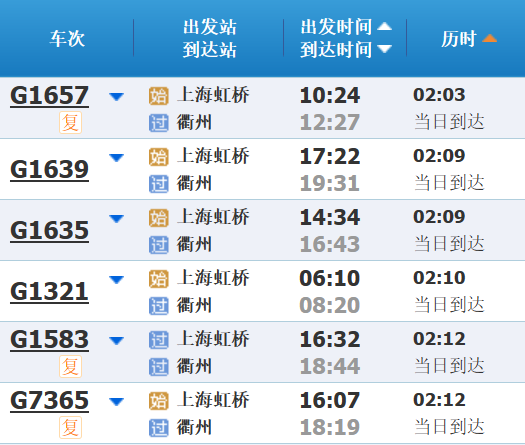The height and width of the screenshot is (445, 525).
Task: Expand stop details for train G1635
Action: [x=117, y=219]
